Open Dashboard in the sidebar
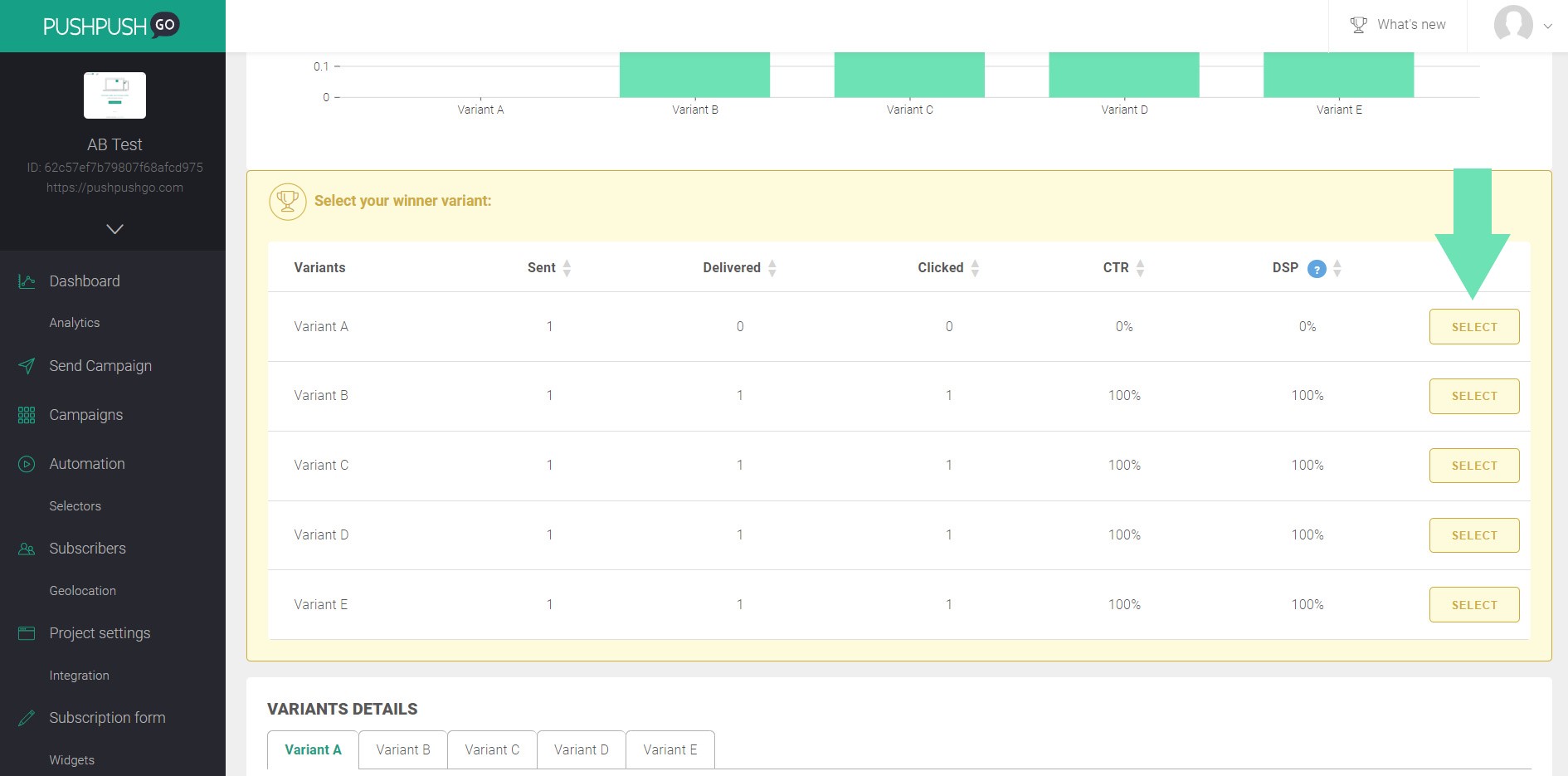This screenshot has height=776, width=1568. (85, 281)
